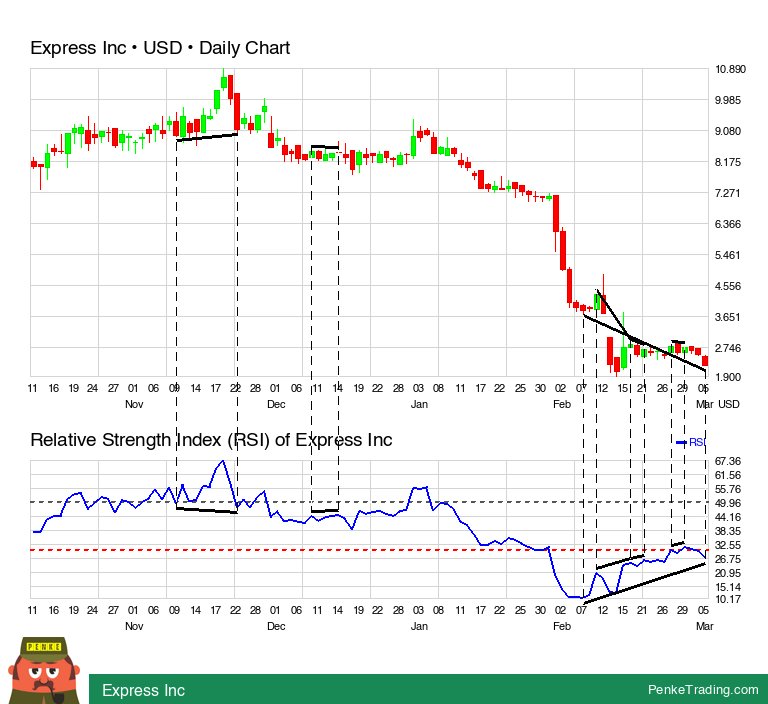Click the Feb month label under the RSI chart
The width and height of the screenshot is (768, 704).
tap(562, 627)
